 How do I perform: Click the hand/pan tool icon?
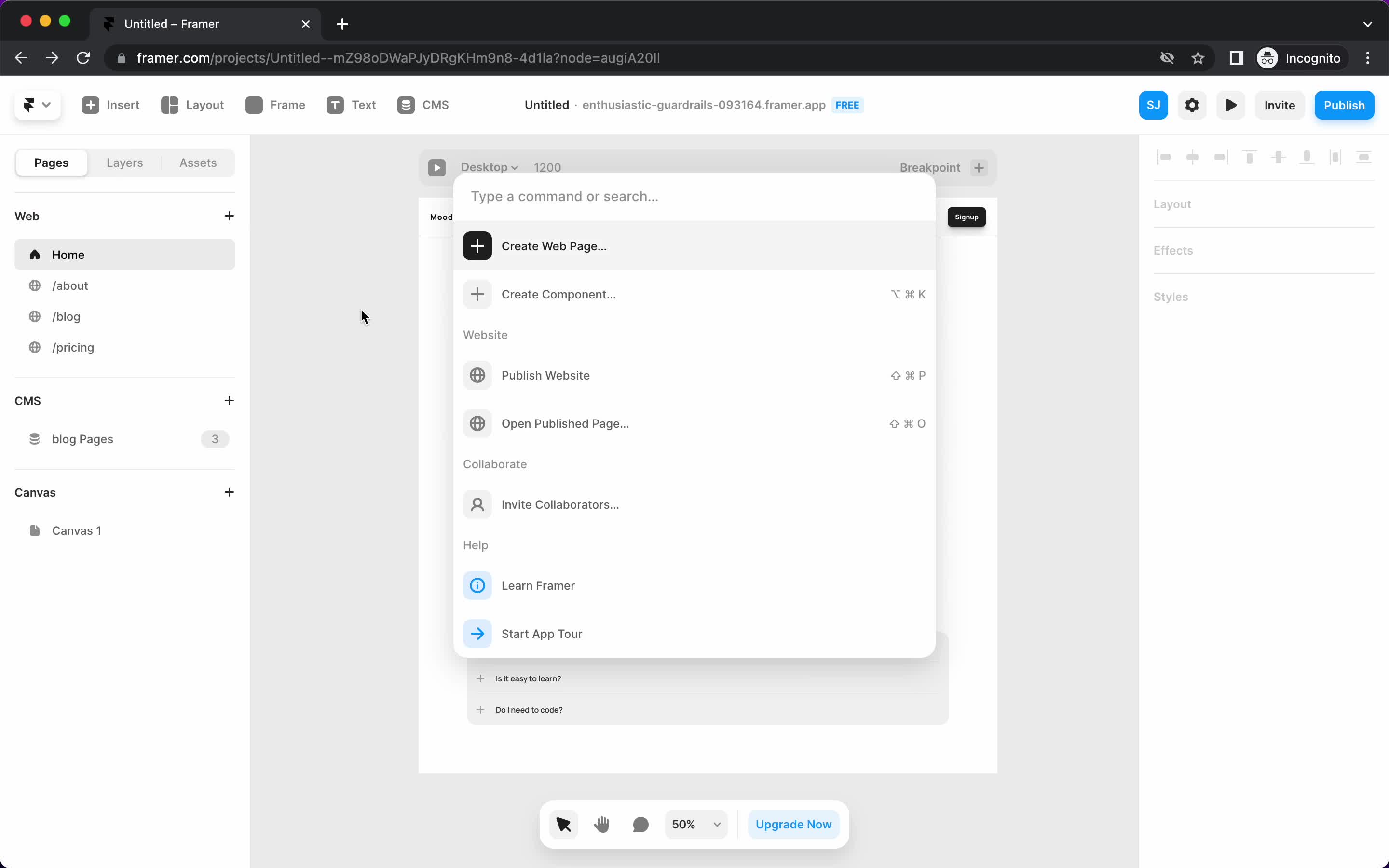click(600, 824)
